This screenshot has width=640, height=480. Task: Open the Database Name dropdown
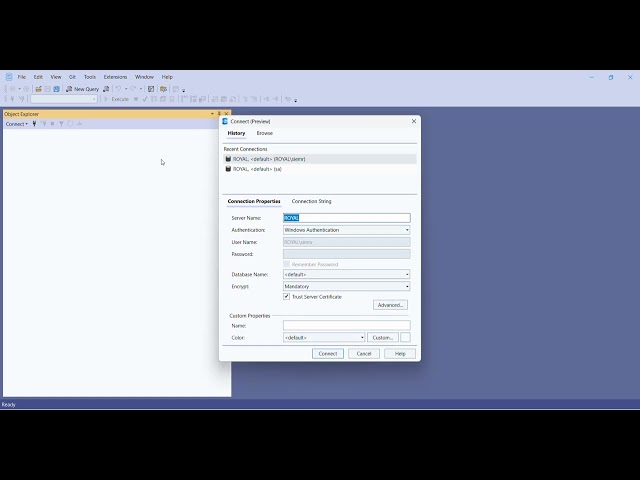[x=347, y=275]
